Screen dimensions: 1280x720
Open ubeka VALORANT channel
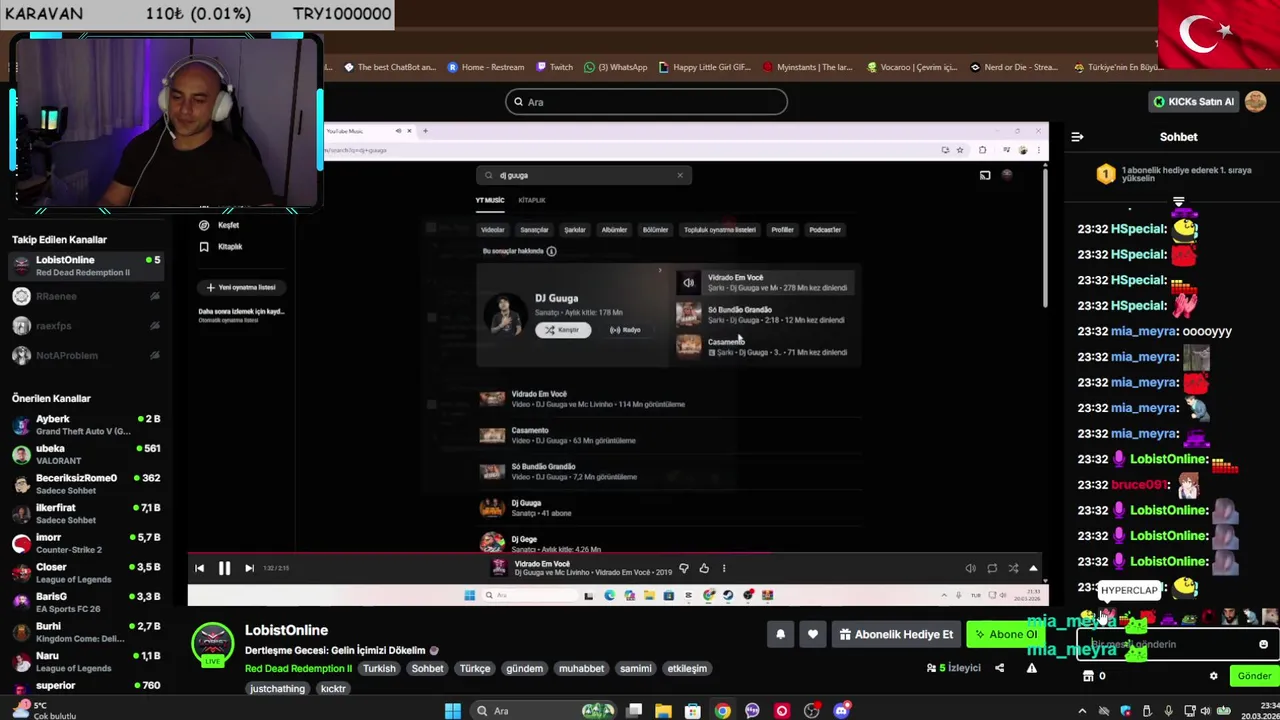(85, 454)
